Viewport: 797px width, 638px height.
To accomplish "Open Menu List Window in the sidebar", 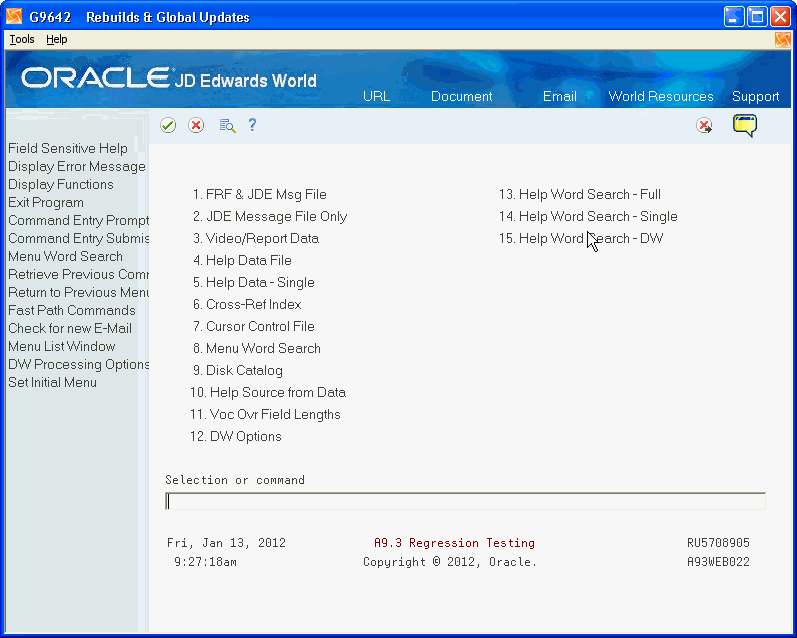I will coord(62,346).
